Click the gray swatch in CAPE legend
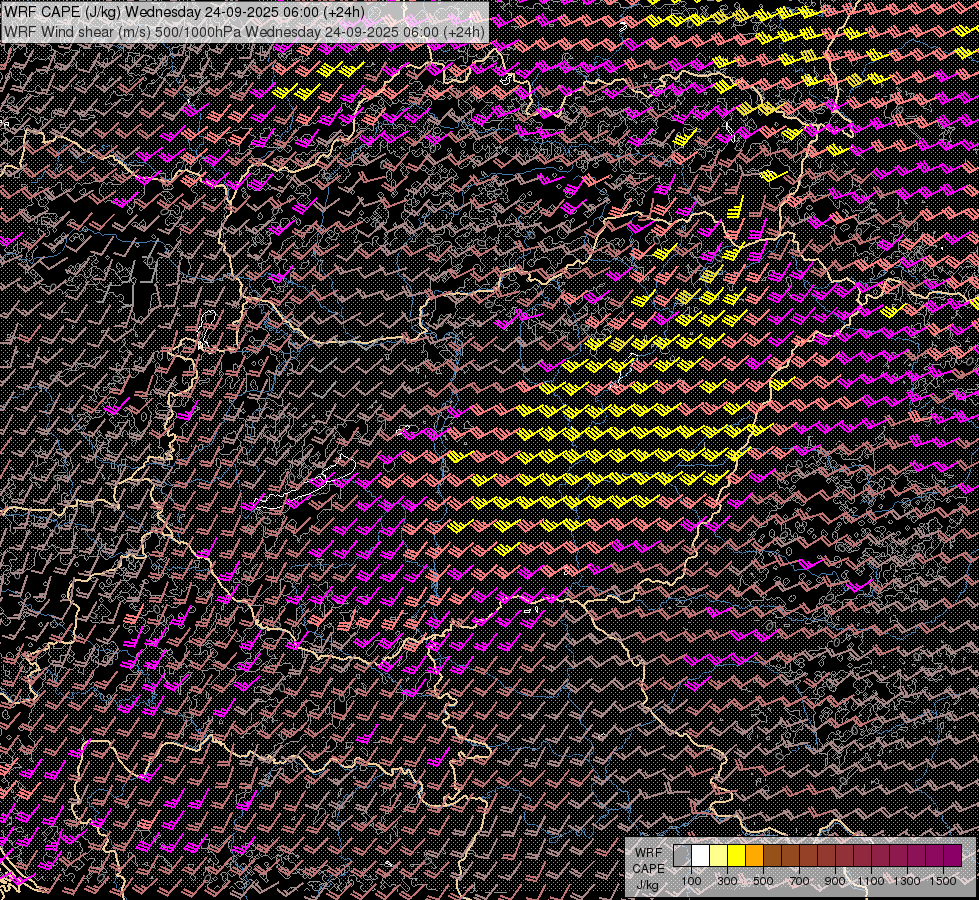This screenshot has height=900, width=979. (682, 855)
